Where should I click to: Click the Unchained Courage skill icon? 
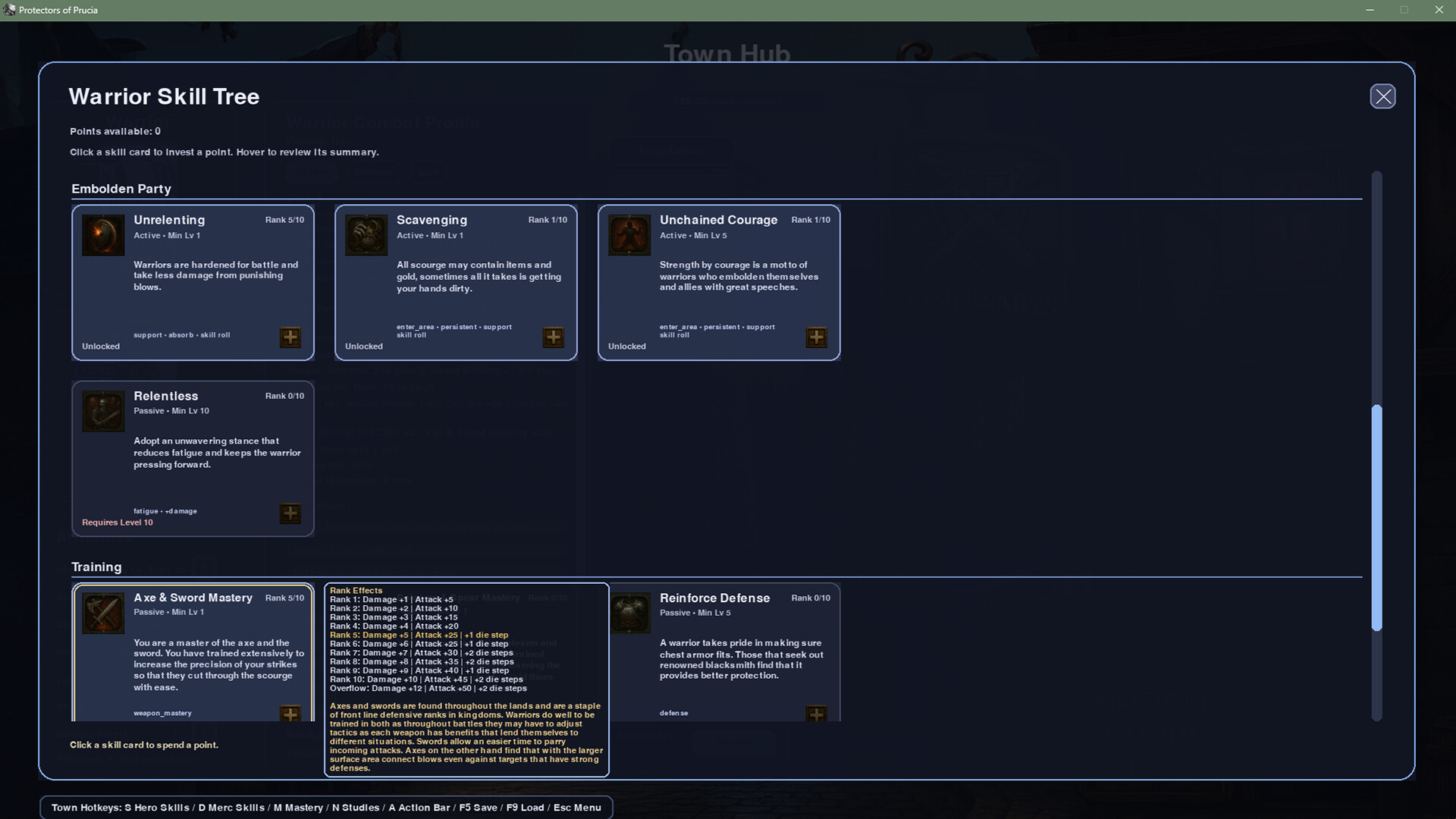[629, 235]
